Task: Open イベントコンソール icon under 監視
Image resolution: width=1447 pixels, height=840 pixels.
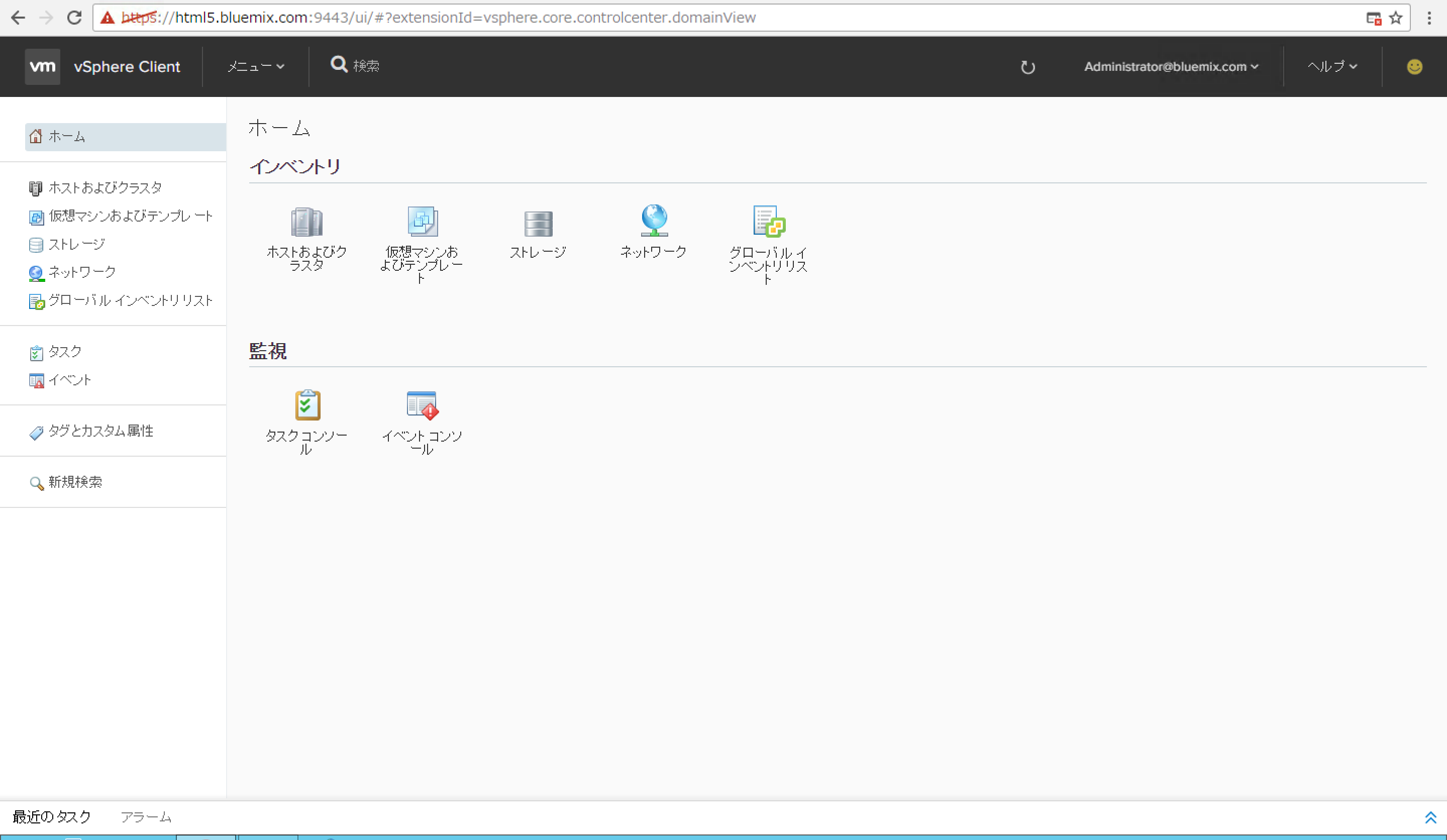Action: pyautogui.click(x=421, y=406)
